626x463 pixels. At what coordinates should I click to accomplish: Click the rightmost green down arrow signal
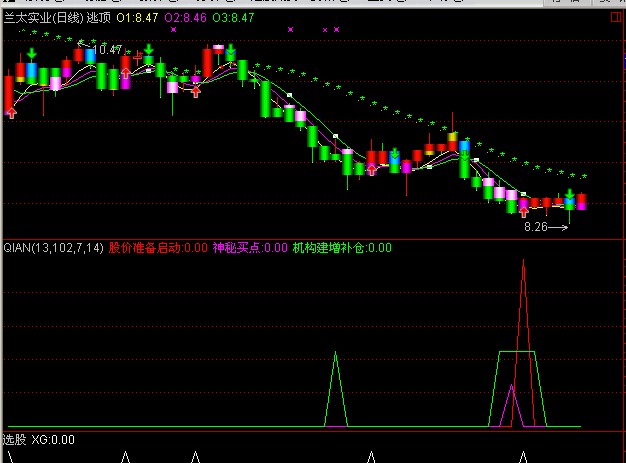(570, 194)
